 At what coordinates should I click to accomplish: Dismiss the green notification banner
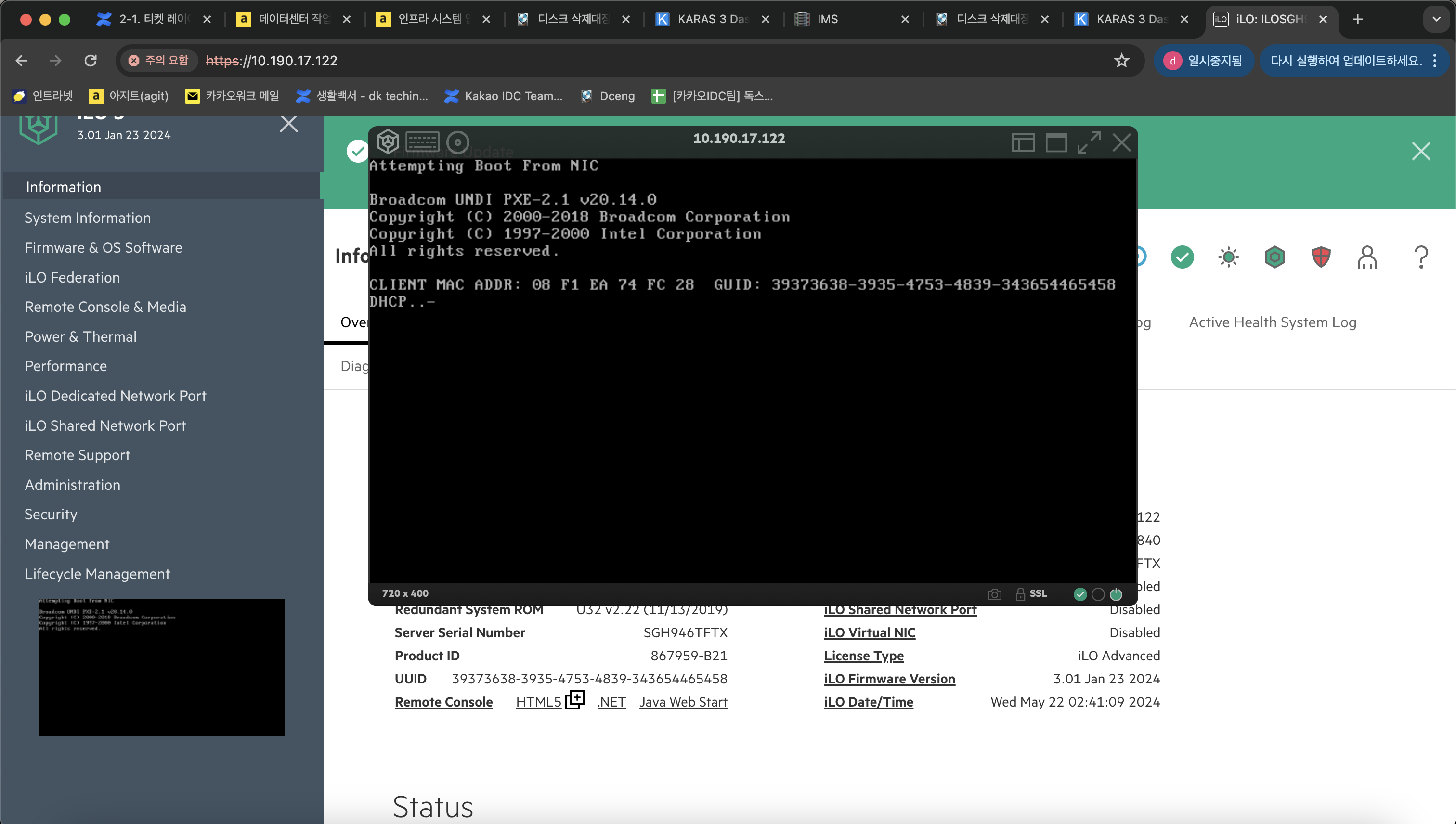tap(1421, 151)
